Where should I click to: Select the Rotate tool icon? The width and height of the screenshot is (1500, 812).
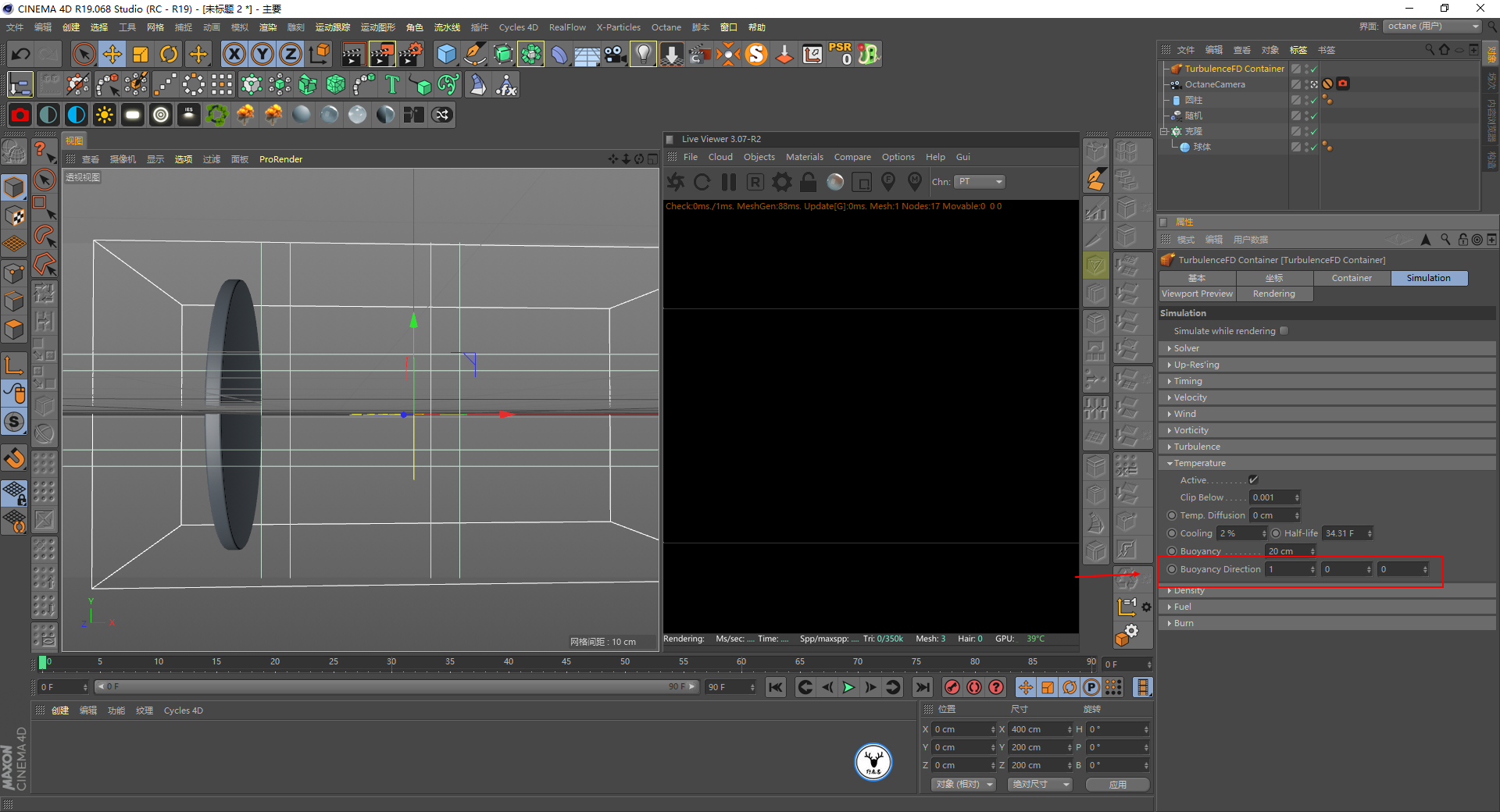(169, 54)
